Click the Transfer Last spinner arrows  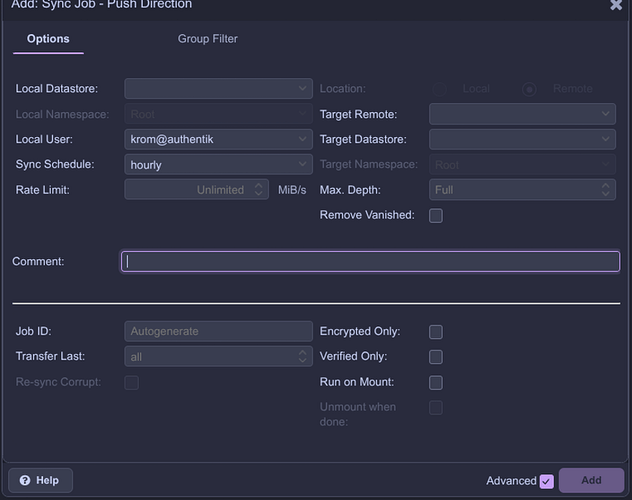[x=304, y=356]
